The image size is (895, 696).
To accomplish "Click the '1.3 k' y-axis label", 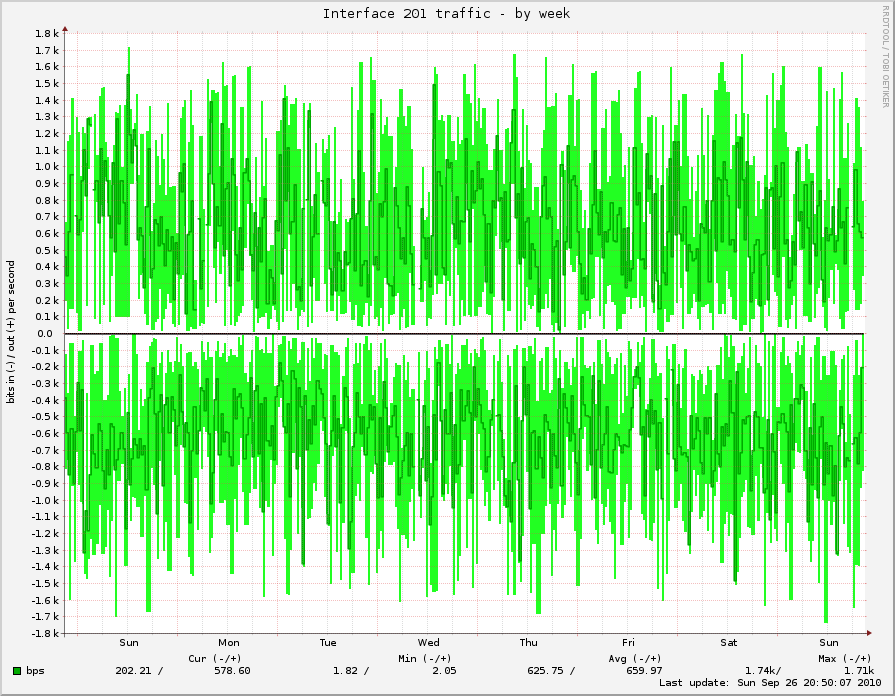I will (47, 117).
